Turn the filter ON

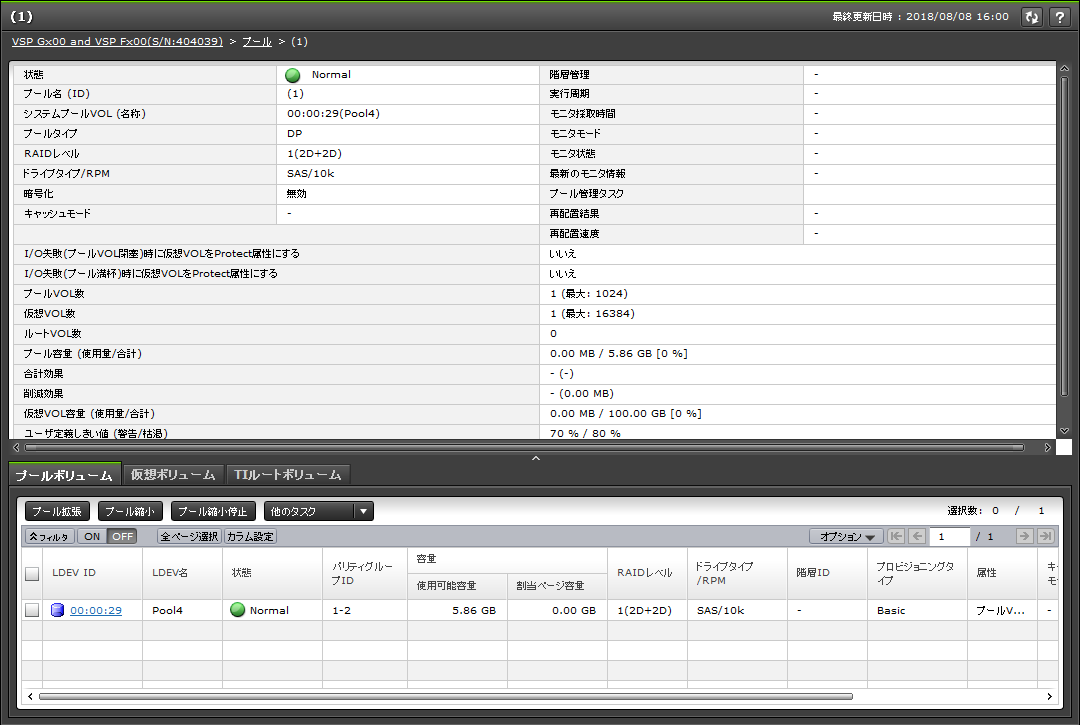tap(92, 537)
